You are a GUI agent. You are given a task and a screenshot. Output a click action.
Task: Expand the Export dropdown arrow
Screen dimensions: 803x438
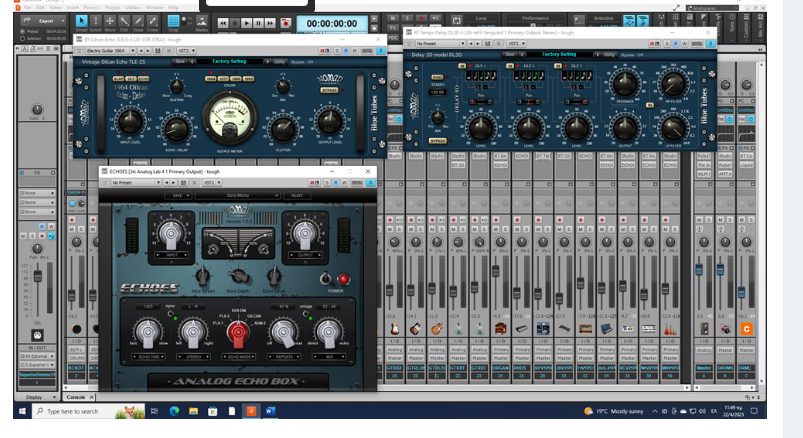tap(62, 21)
